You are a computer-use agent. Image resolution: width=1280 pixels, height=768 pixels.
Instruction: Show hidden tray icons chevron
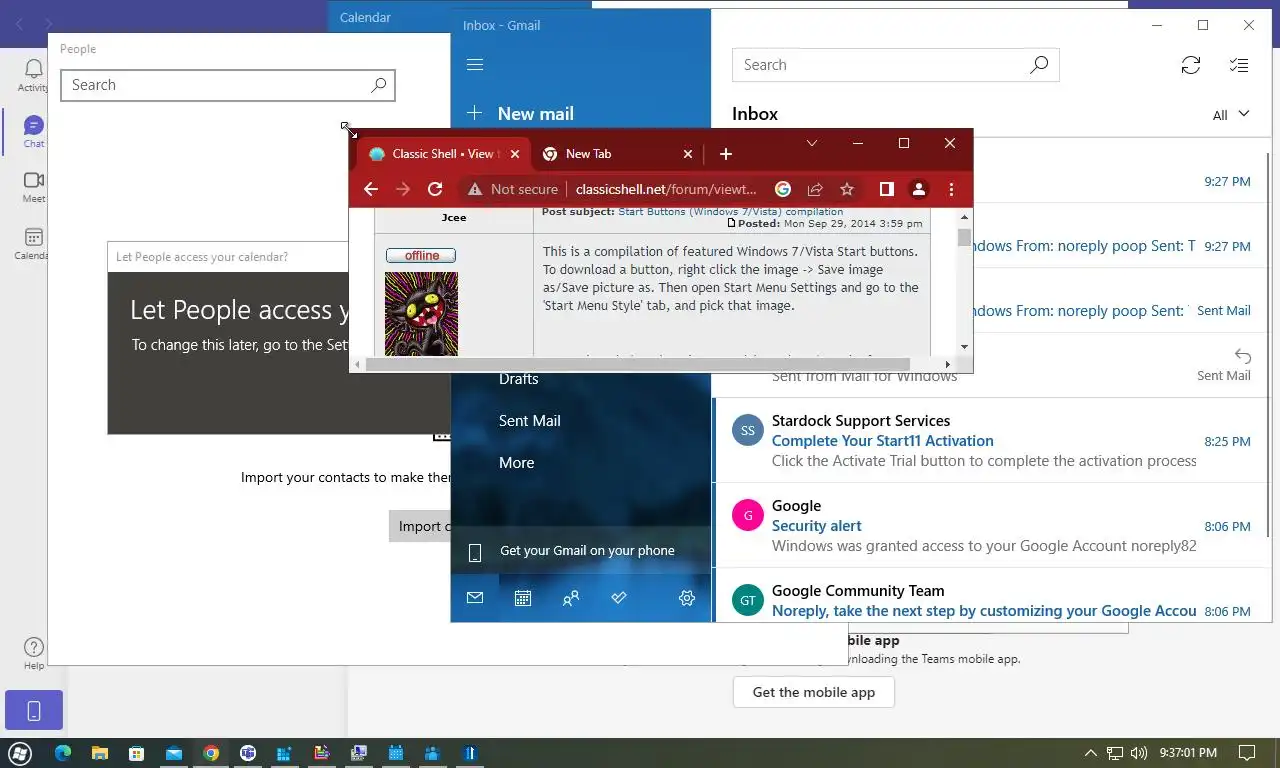pyautogui.click(x=1091, y=753)
